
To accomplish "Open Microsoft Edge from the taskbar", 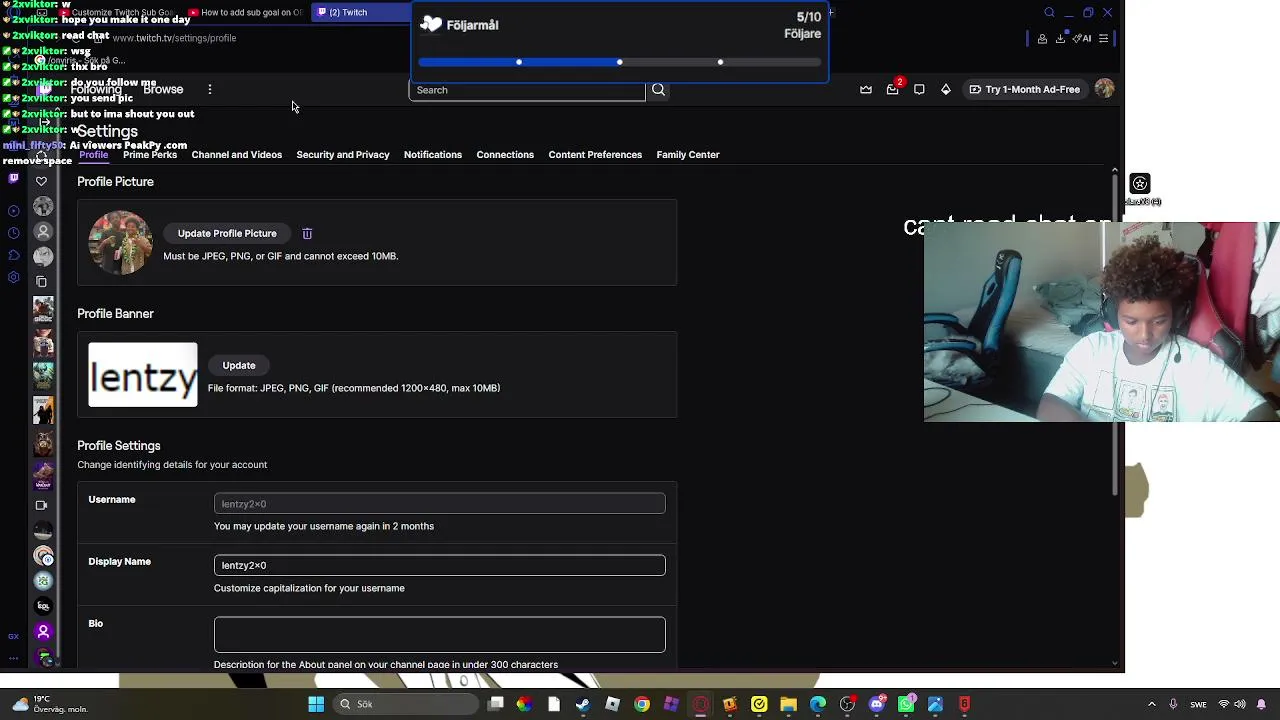I will pos(818,704).
